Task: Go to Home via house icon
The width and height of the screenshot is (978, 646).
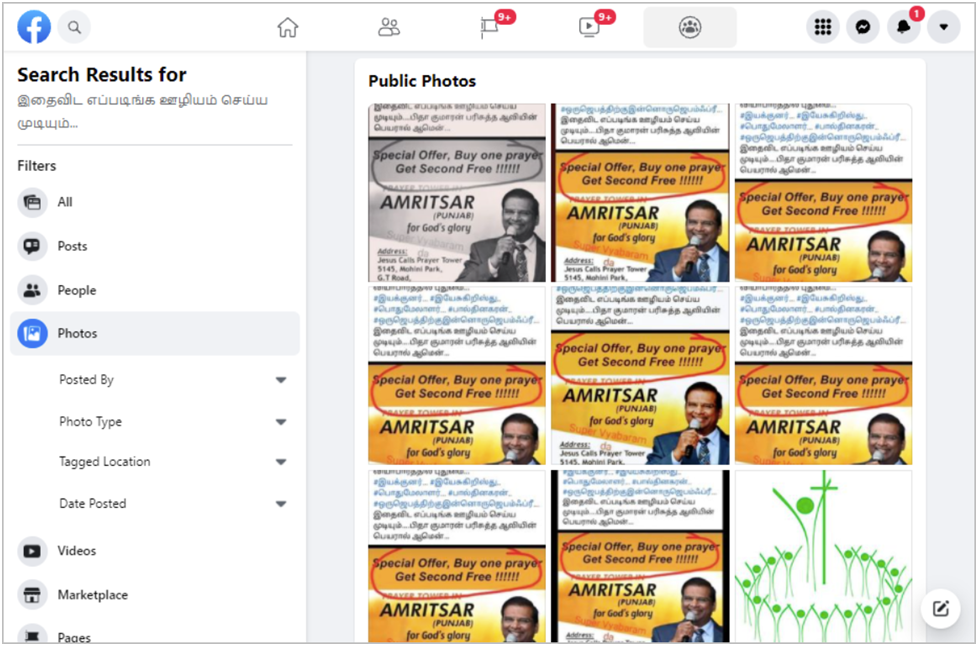Action: tap(288, 27)
